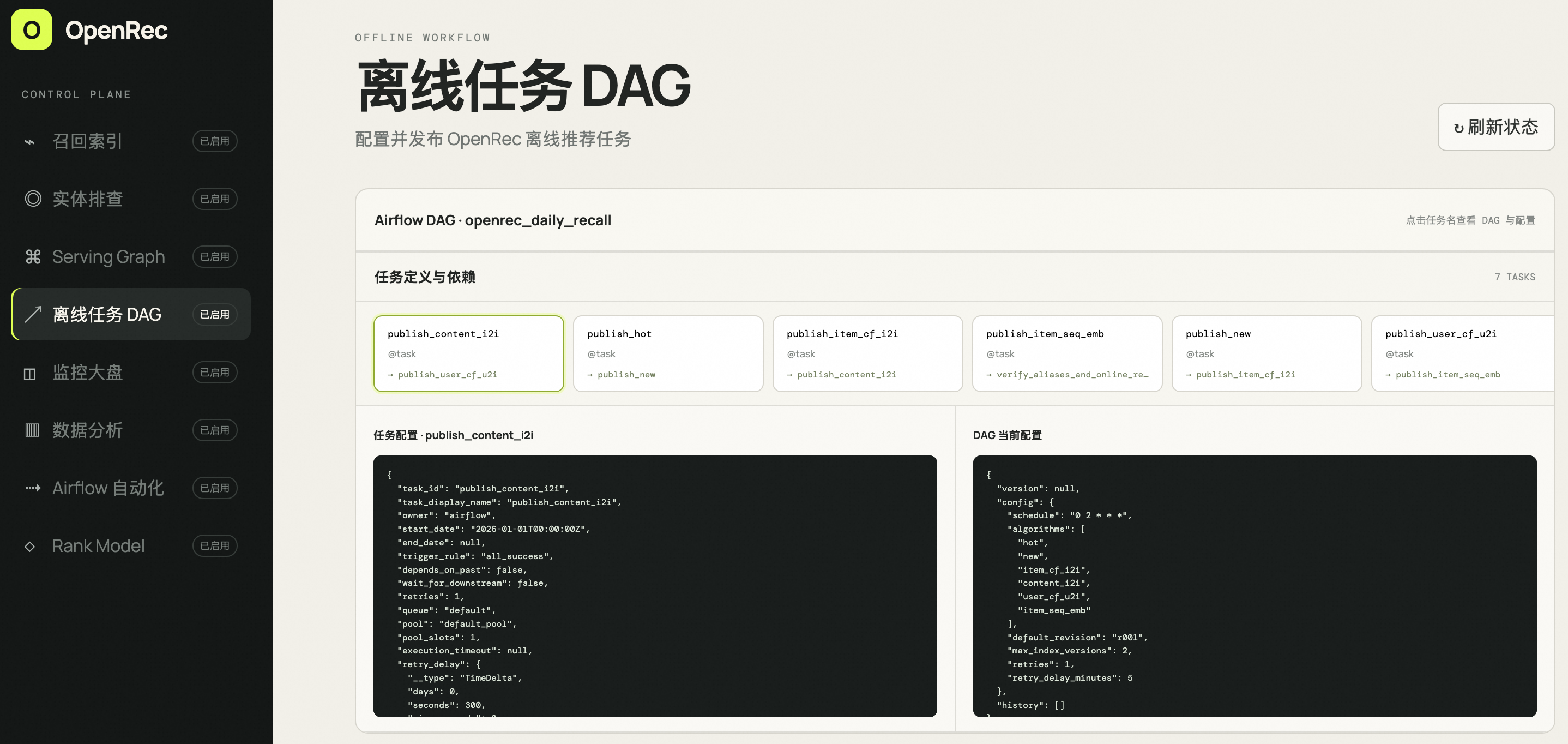Click the "trigger_rule" line in task config
The image size is (1568, 744).
coord(475,556)
